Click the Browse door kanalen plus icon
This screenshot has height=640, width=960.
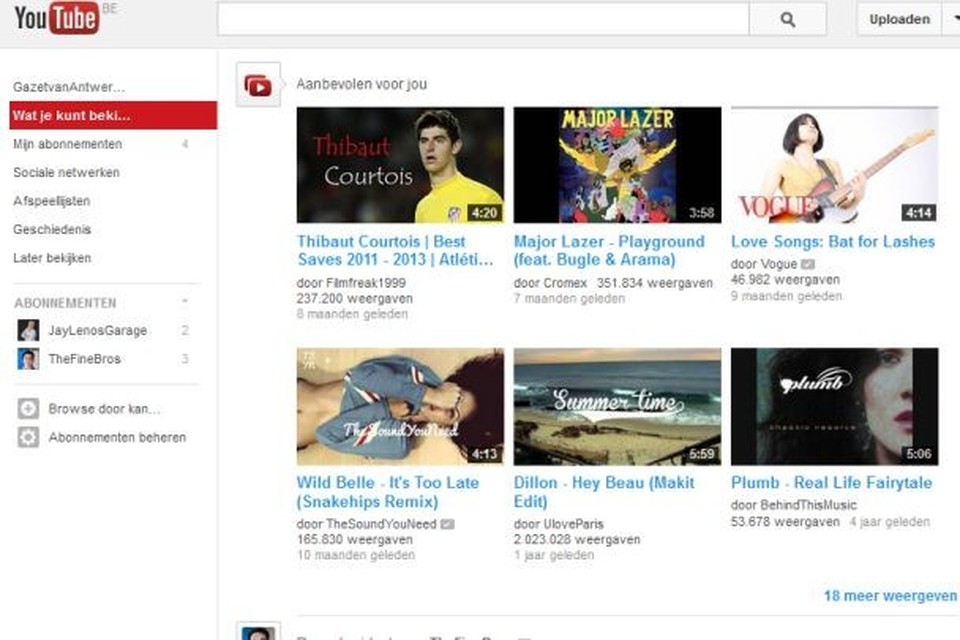click(x=28, y=408)
